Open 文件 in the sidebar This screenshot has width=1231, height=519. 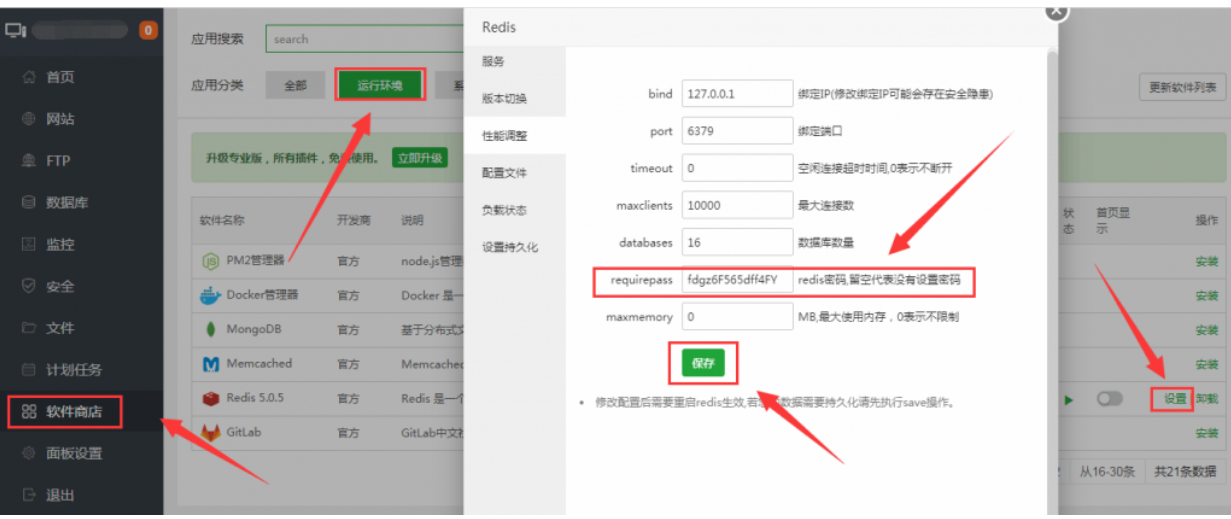60,328
